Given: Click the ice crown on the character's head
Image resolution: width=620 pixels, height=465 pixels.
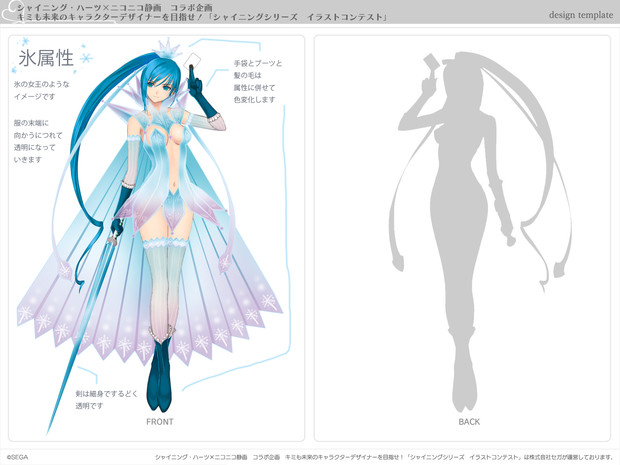Looking at the screenshot, I should point(169,49).
